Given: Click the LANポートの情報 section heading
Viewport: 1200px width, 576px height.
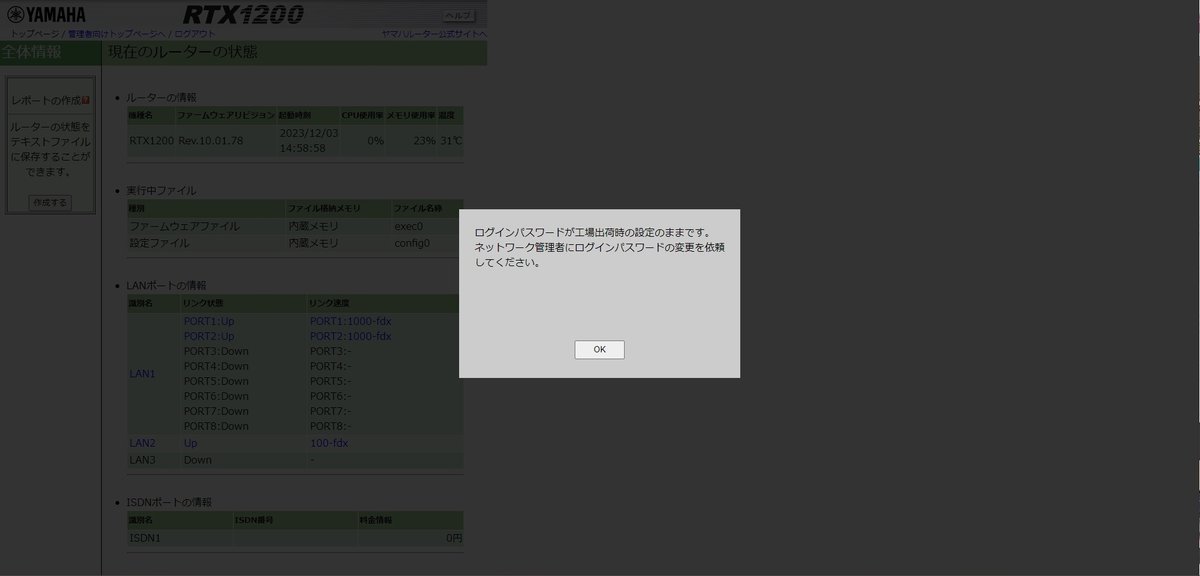Looking at the screenshot, I should [x=166, y=286].
